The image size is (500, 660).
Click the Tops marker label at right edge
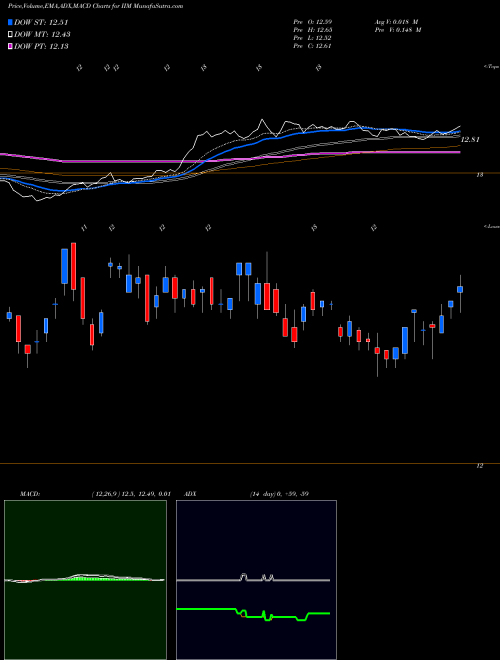[x=492, y=67]
